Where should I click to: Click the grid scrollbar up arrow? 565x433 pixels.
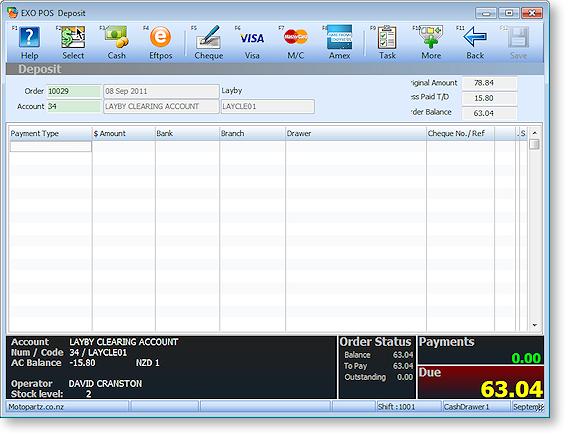tap(535, 133)
